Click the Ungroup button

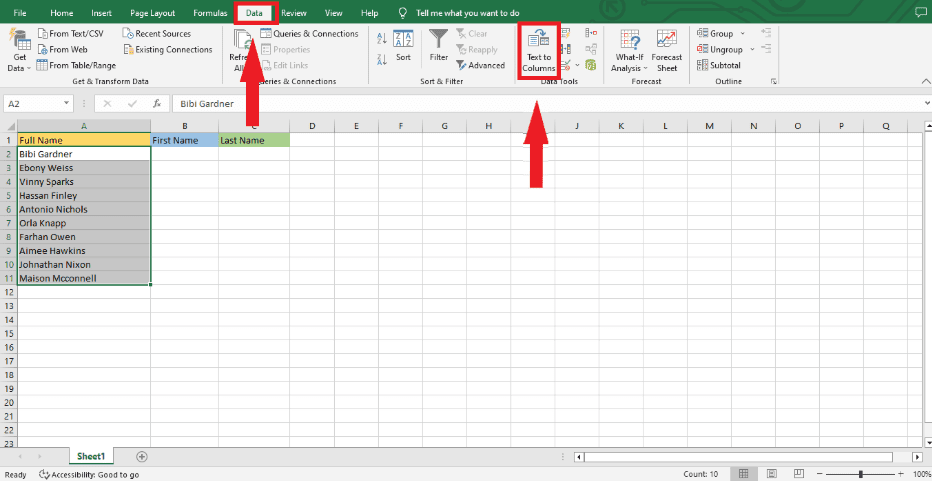(720, 50)
